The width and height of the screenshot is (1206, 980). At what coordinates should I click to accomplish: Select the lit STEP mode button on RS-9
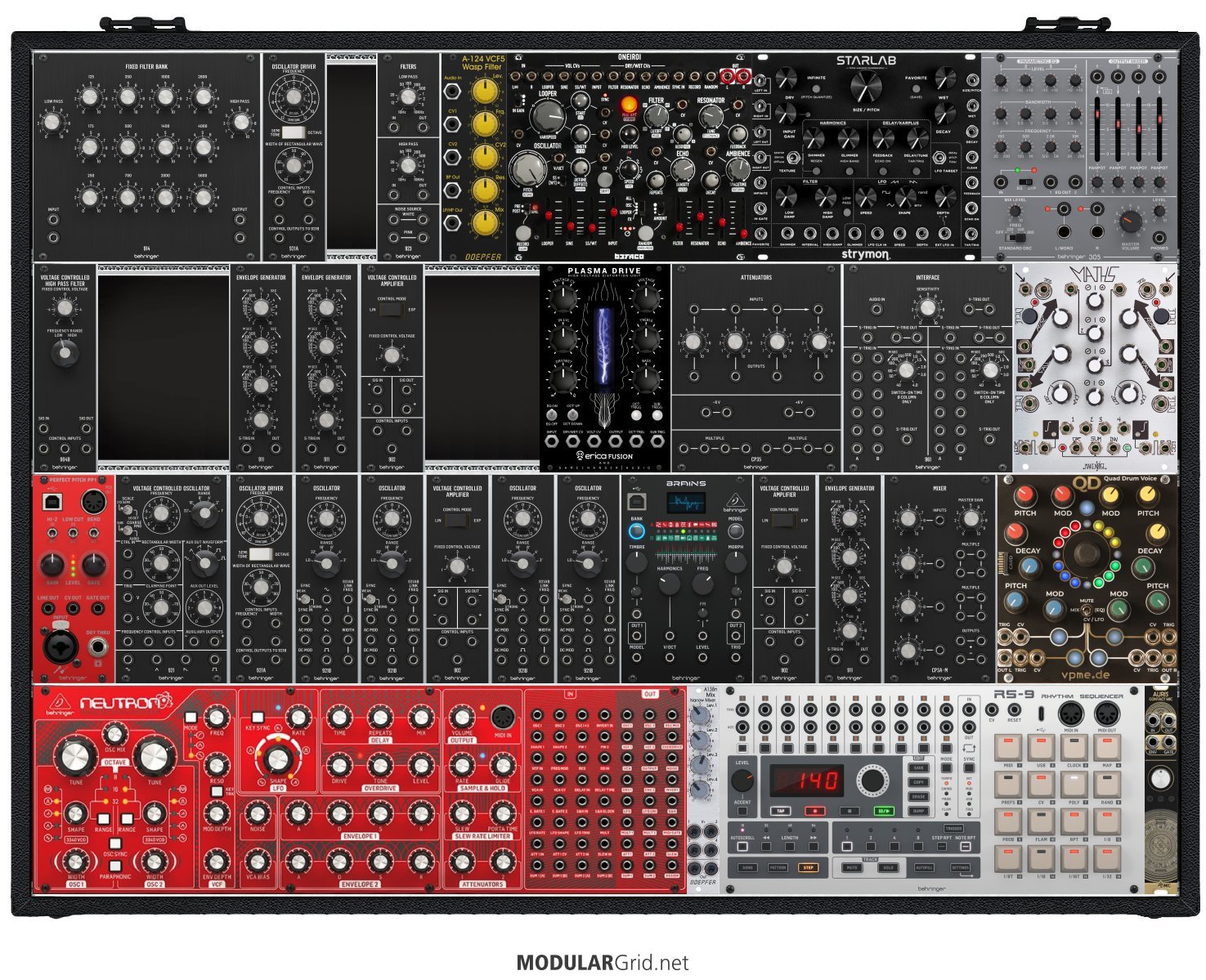[809, 868]
